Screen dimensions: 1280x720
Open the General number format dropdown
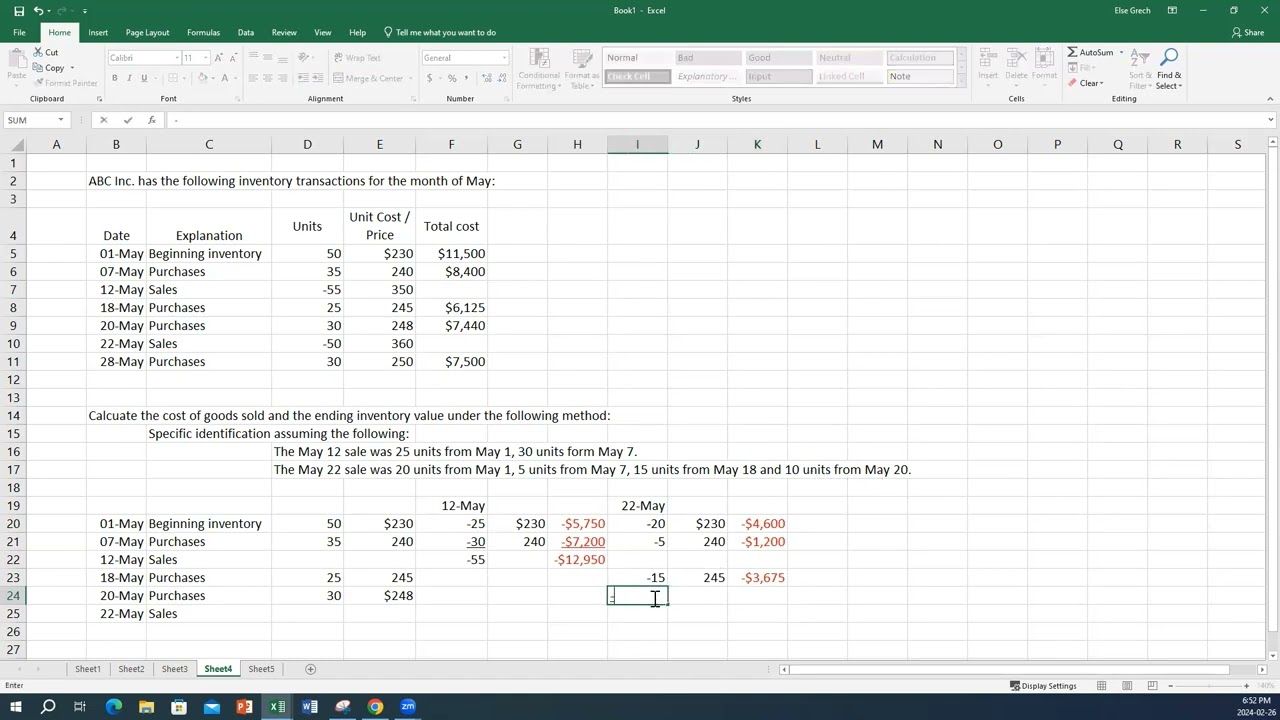503,58
